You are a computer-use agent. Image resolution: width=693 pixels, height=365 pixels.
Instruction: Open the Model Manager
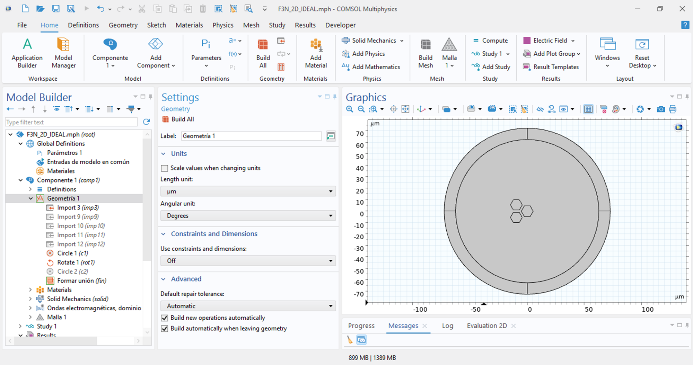(63, 53)
